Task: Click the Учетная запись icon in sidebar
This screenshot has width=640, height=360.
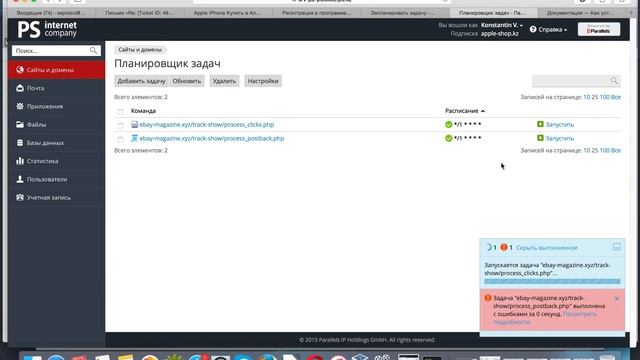Action: click(20, 197)
